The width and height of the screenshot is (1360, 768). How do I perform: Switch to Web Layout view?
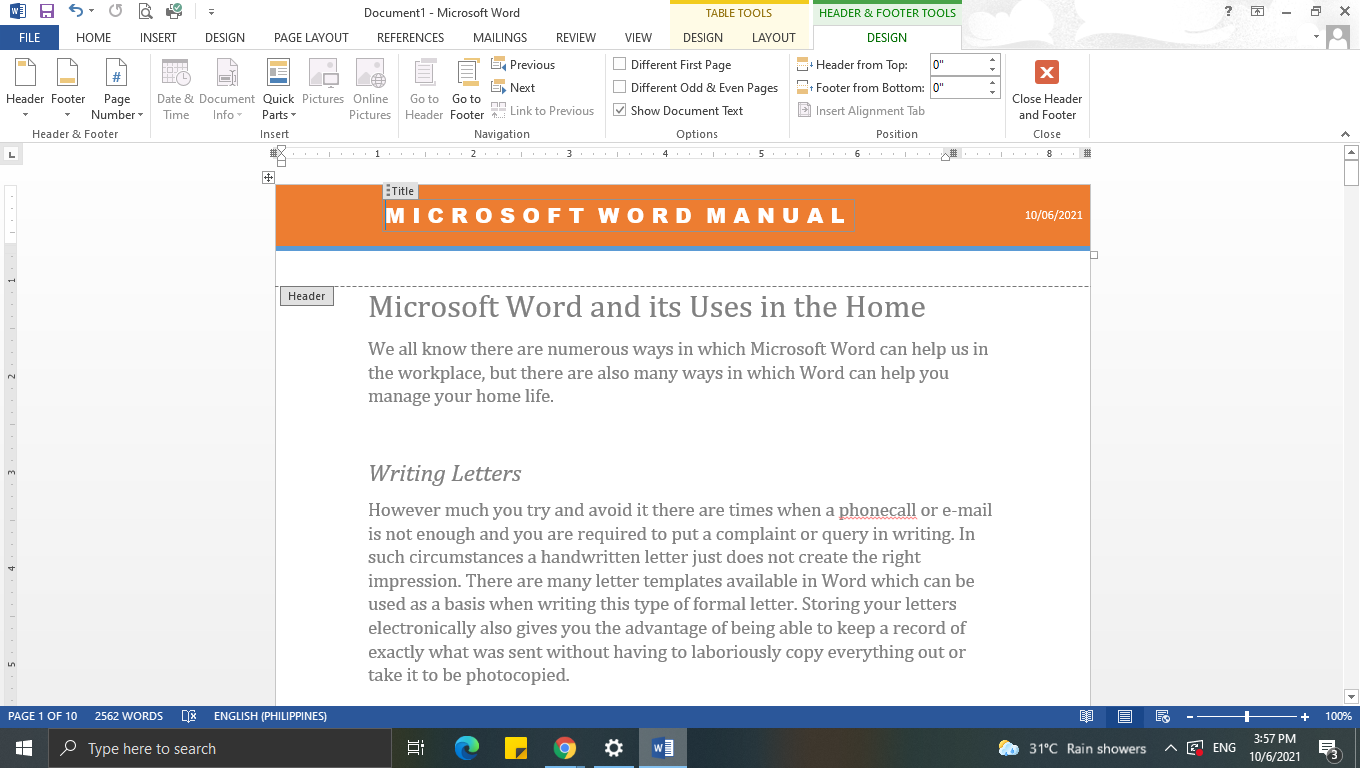[x=1162, y=716]
